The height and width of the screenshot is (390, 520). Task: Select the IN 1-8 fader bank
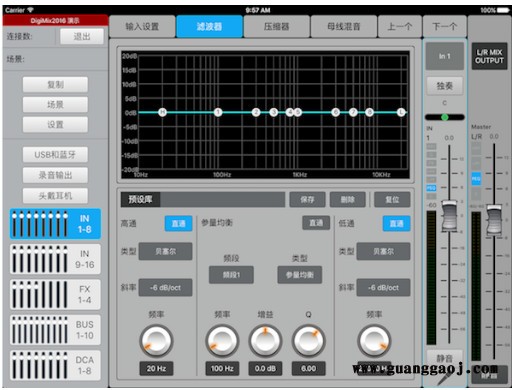click(x=55, y=224)
